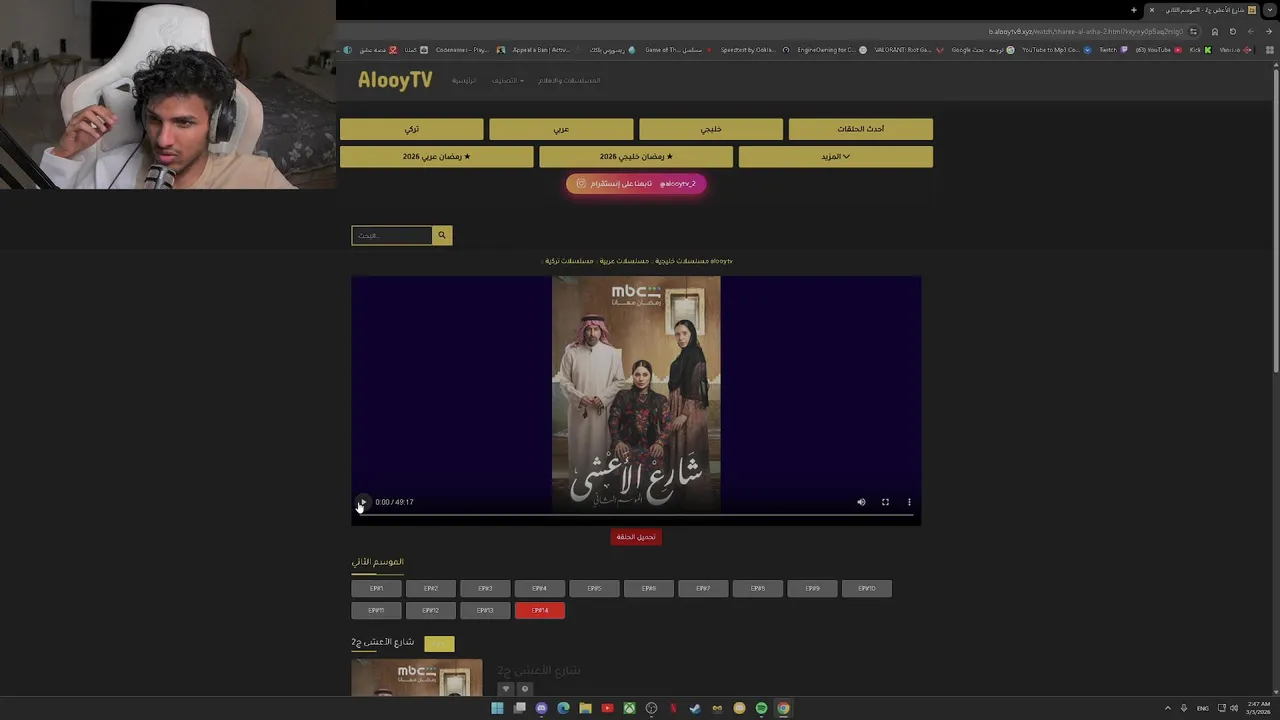Open مسلسلات عربية breadcrumb link
The width and height of the screenshot is (1280, 720).
[x=624, y=261]
